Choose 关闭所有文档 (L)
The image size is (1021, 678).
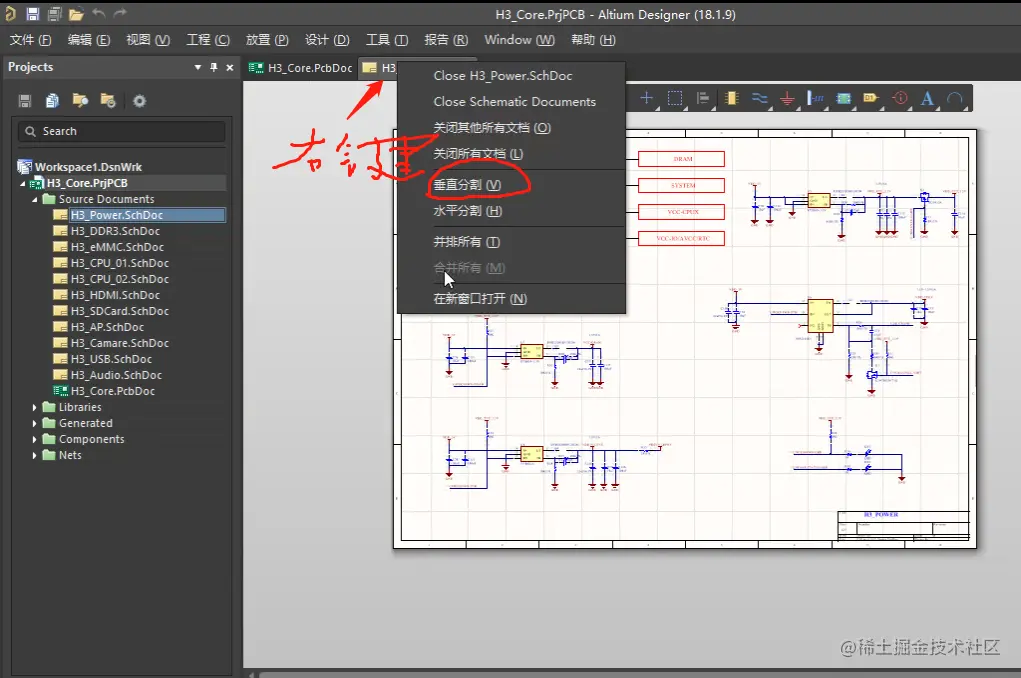(x=478, y=154)
